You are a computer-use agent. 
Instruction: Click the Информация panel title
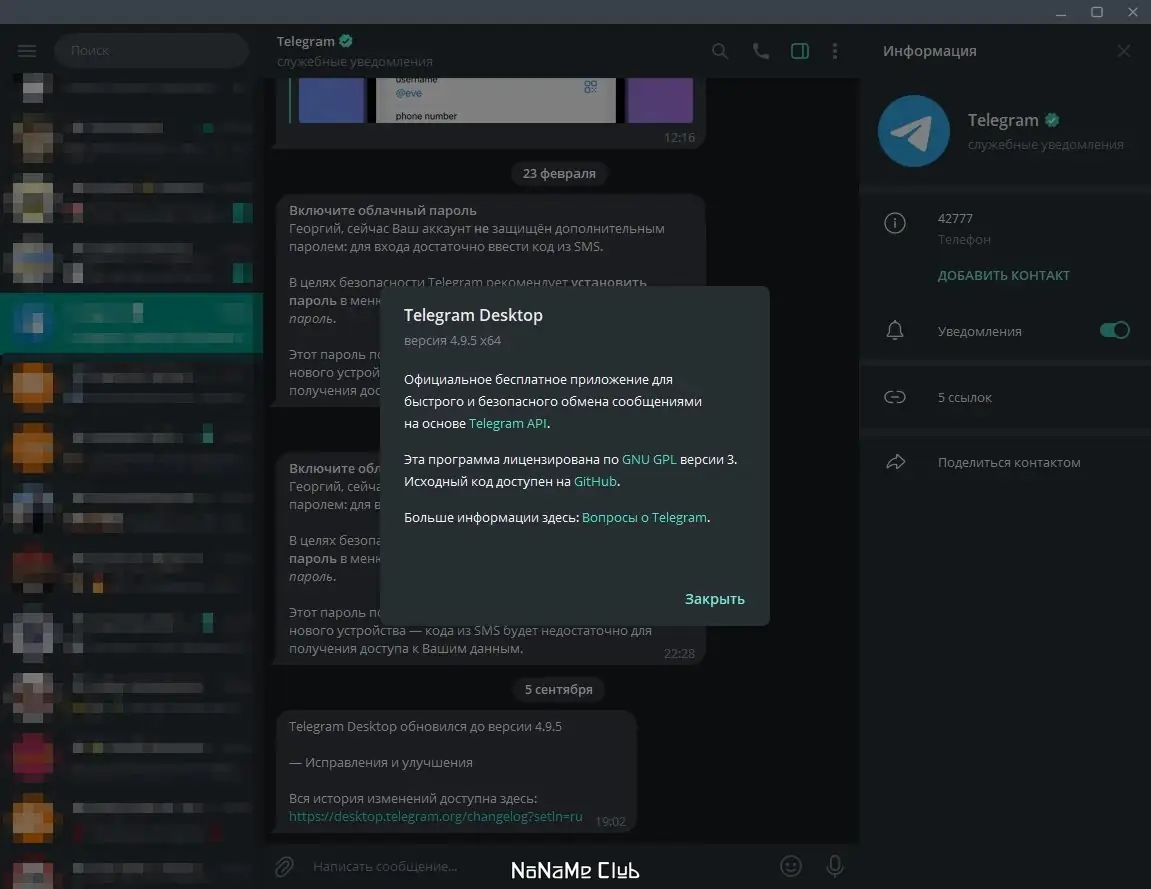[x=929, y=51]
